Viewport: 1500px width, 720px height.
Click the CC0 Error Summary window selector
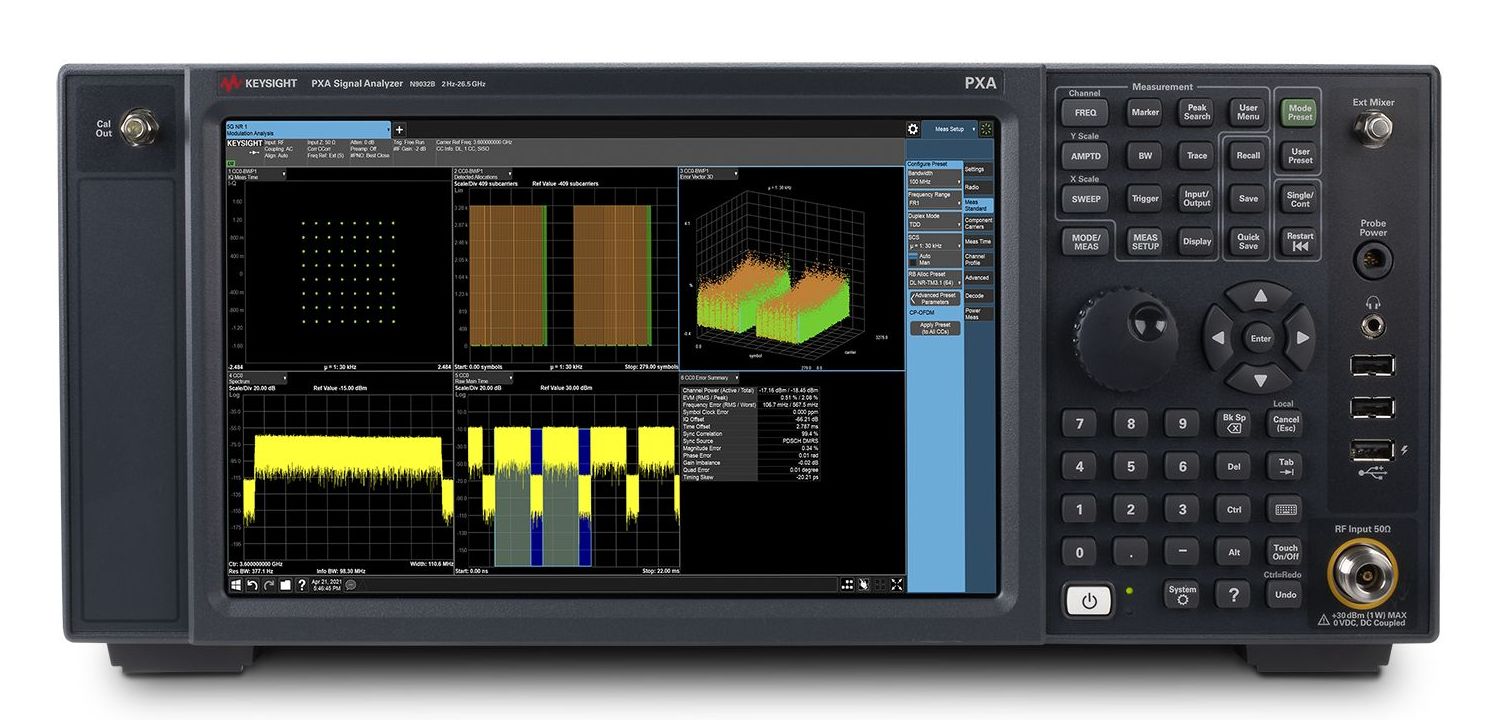pos(709,378)
